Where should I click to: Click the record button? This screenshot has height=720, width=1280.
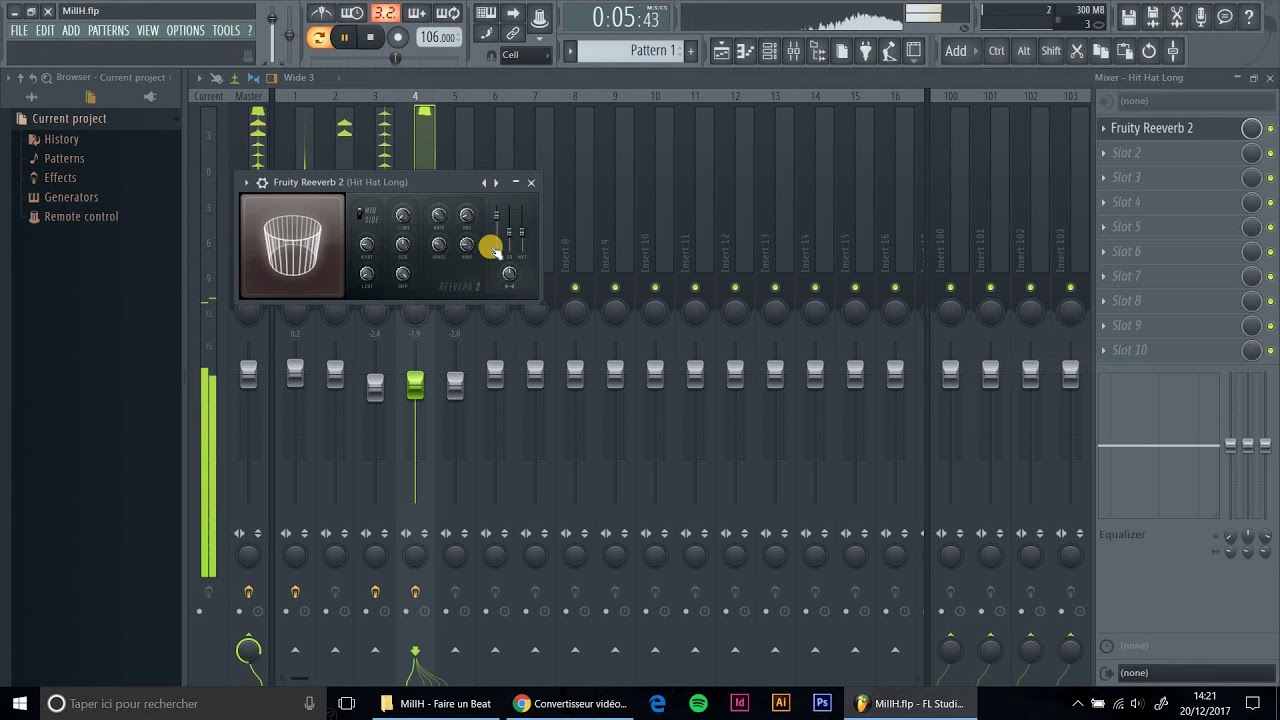pyautogui.click(x=397, y=38)
